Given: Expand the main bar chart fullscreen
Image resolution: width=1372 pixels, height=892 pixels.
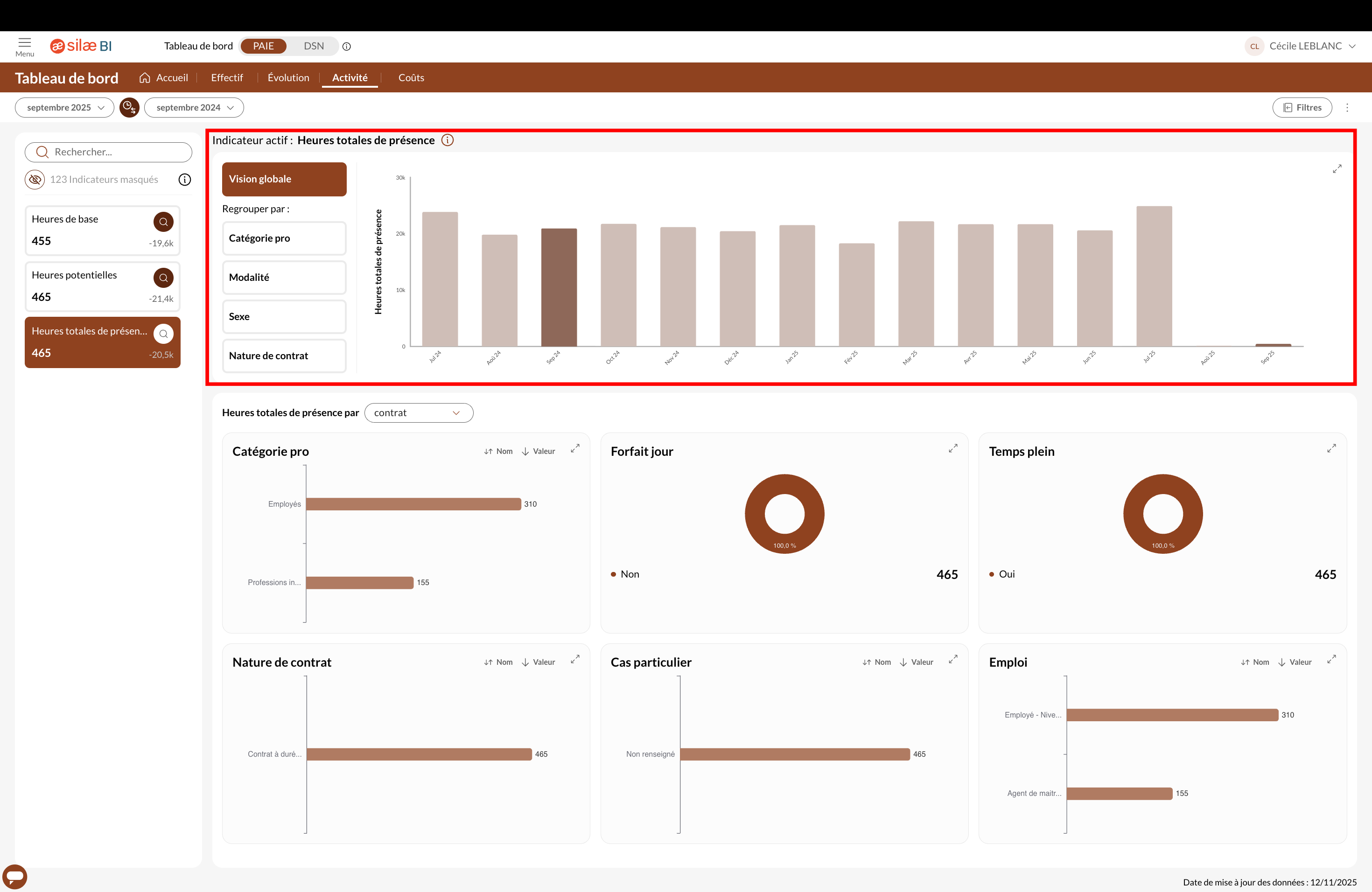Looking at the screenshot, I should pyautogui.click(x=1337, y=169).
